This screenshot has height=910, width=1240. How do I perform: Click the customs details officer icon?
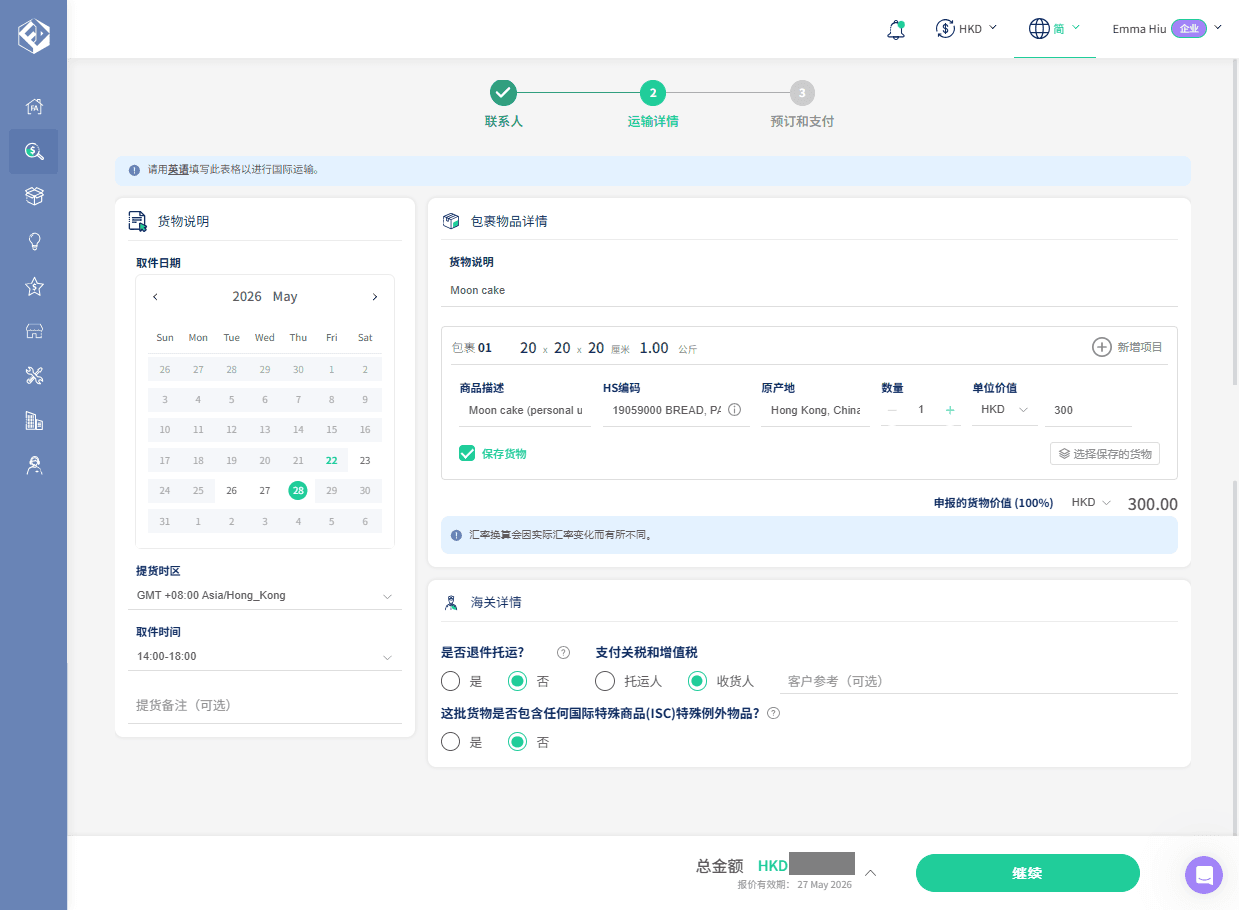pos(451,602)
